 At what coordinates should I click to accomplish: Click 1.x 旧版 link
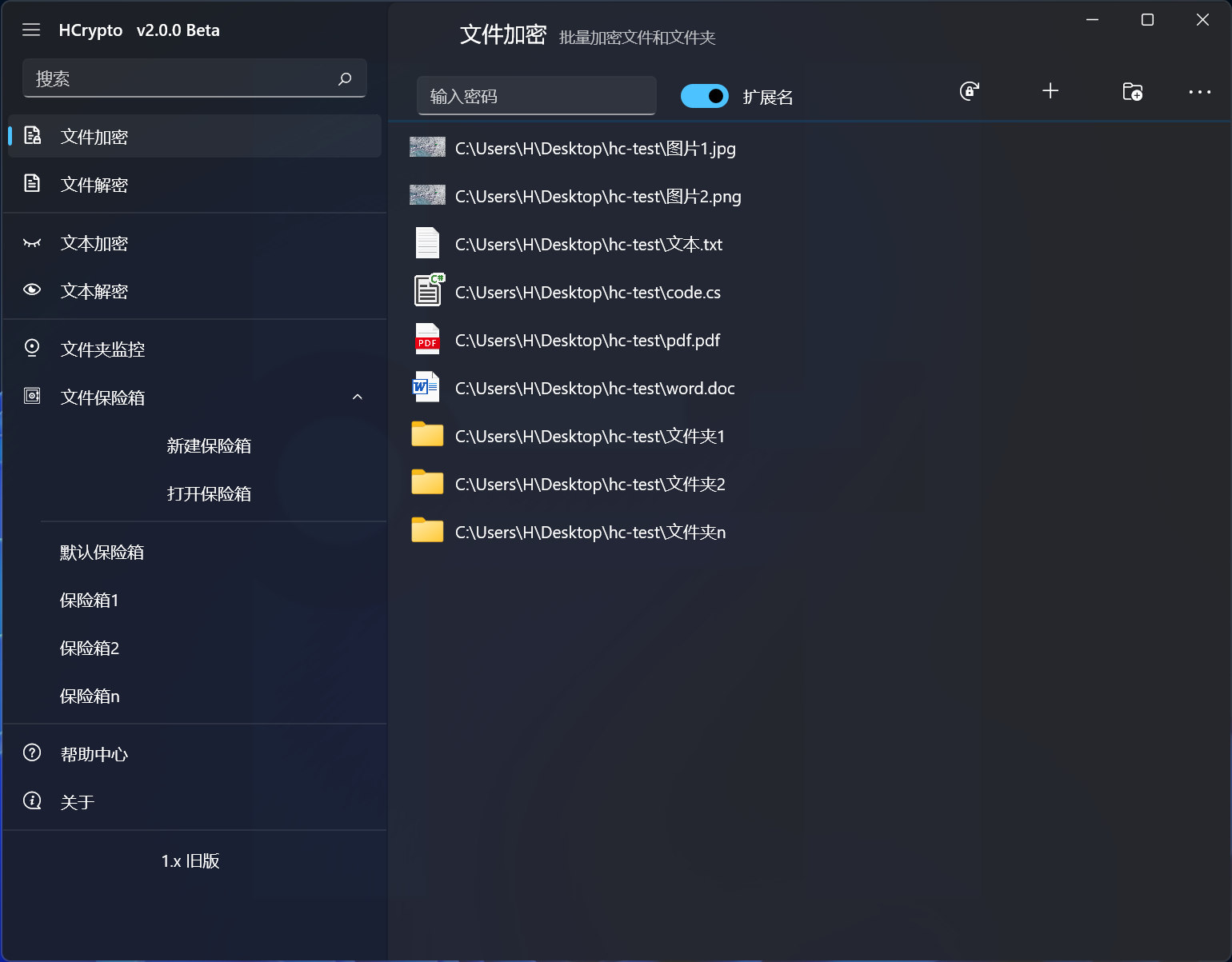coord(190,860)
